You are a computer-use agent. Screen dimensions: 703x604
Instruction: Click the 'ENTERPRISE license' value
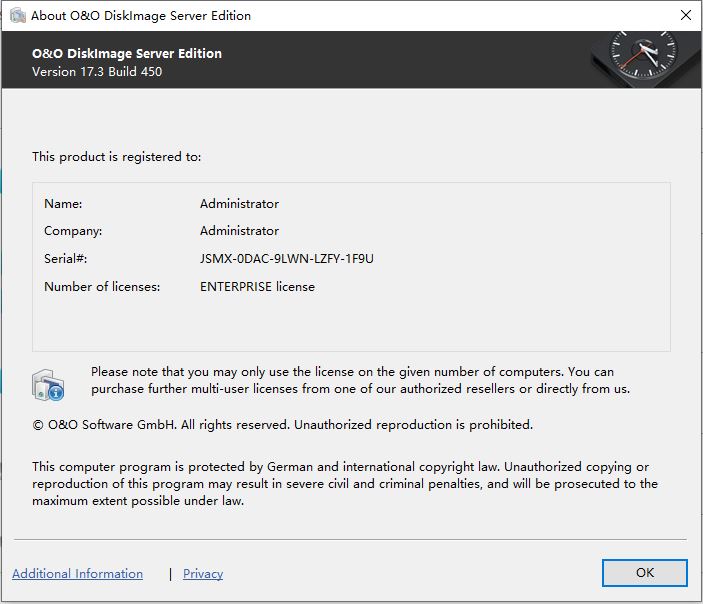tap(257, 287)
